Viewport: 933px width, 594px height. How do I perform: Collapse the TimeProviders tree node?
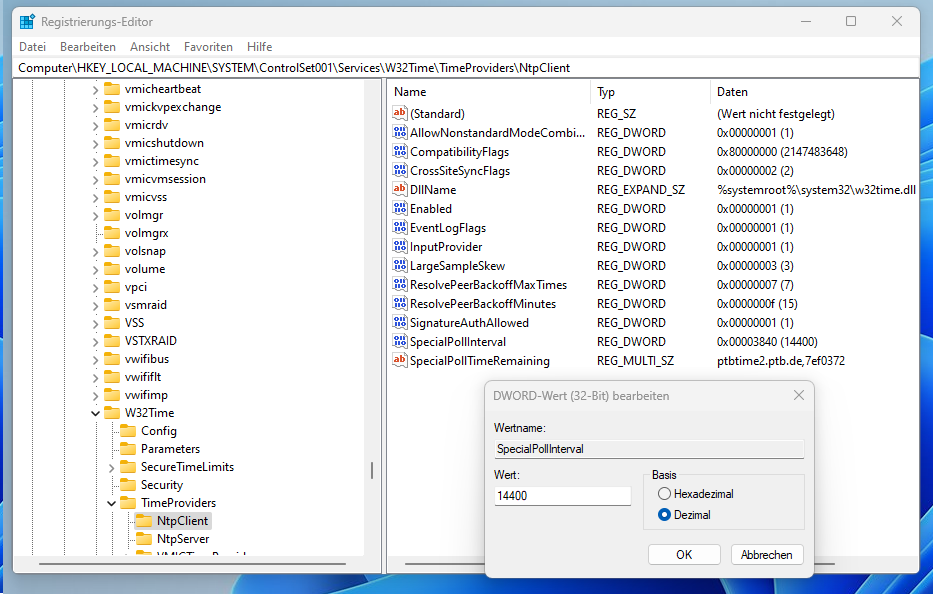[x=111, y=504]
